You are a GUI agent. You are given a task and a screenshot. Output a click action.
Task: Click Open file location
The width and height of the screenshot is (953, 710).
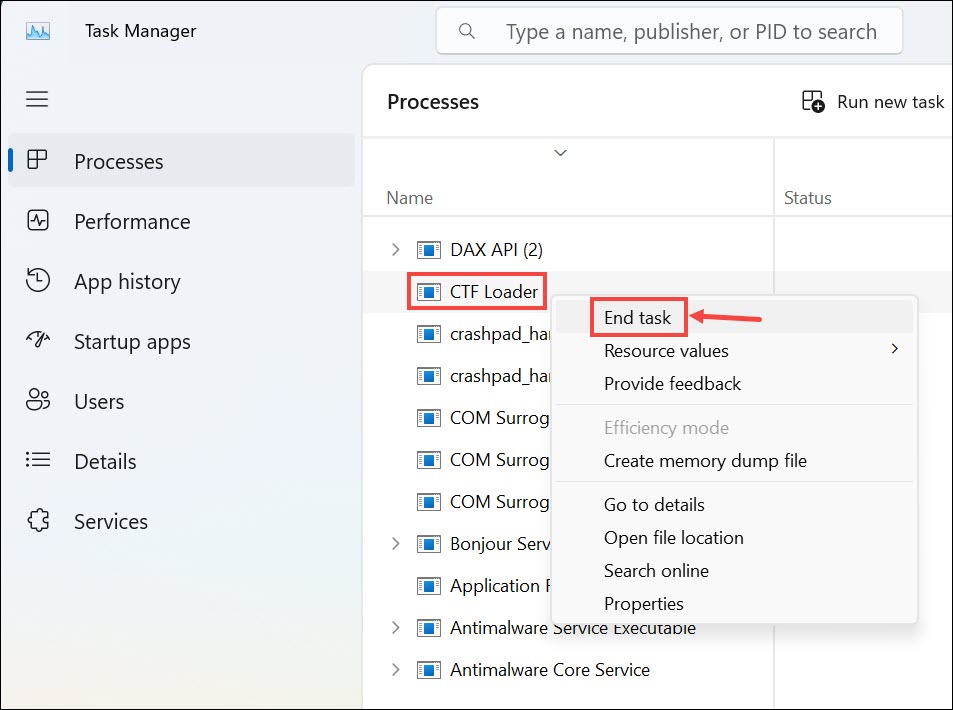[673, 537]
